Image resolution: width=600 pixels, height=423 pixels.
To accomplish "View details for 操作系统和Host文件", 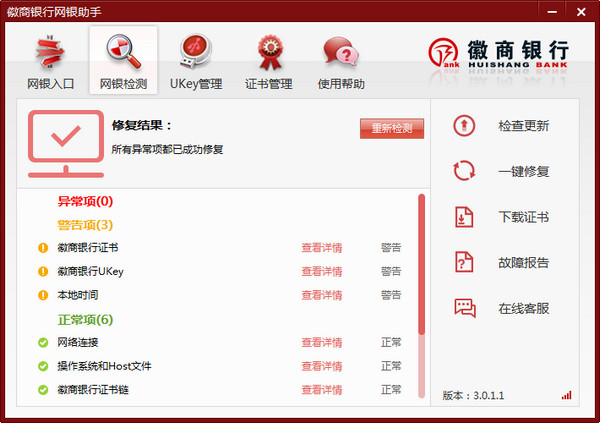I will [321, 366].
